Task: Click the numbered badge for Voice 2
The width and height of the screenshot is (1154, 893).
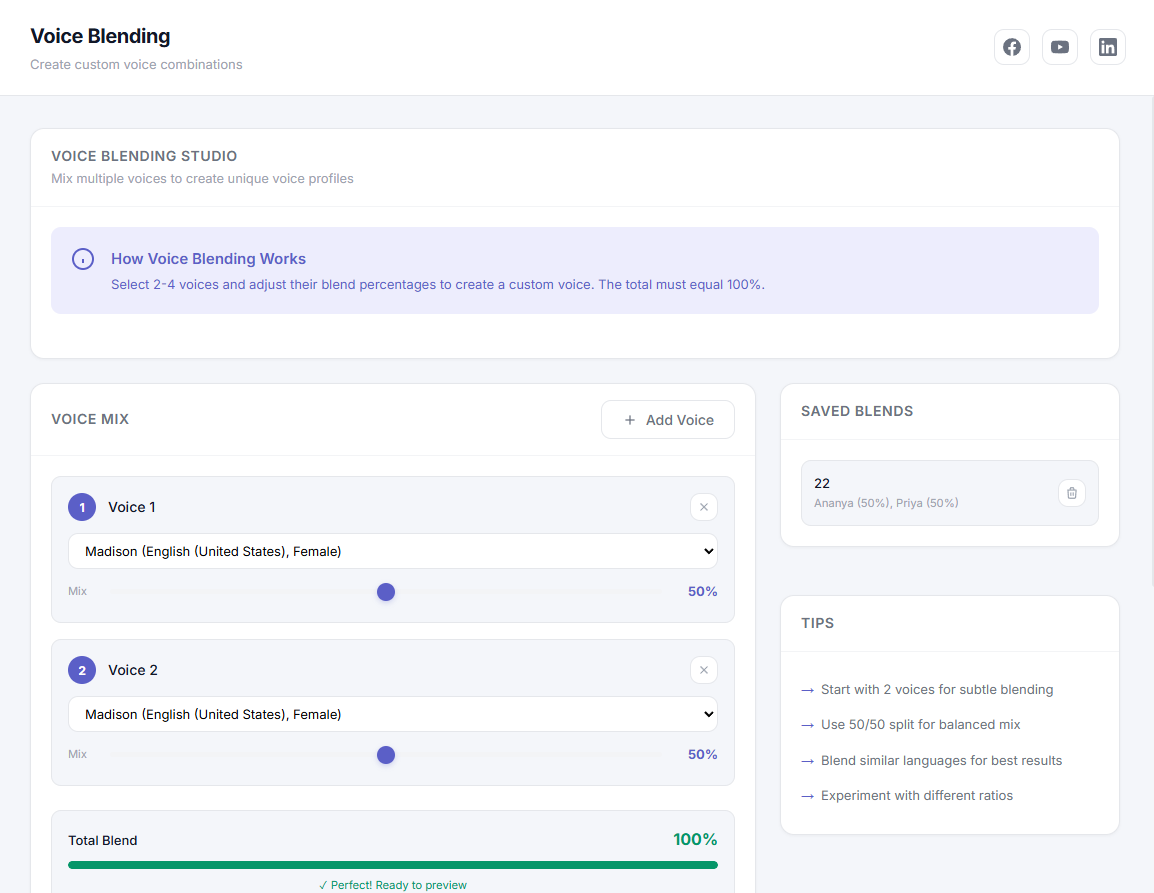Action: coord(82,670)
